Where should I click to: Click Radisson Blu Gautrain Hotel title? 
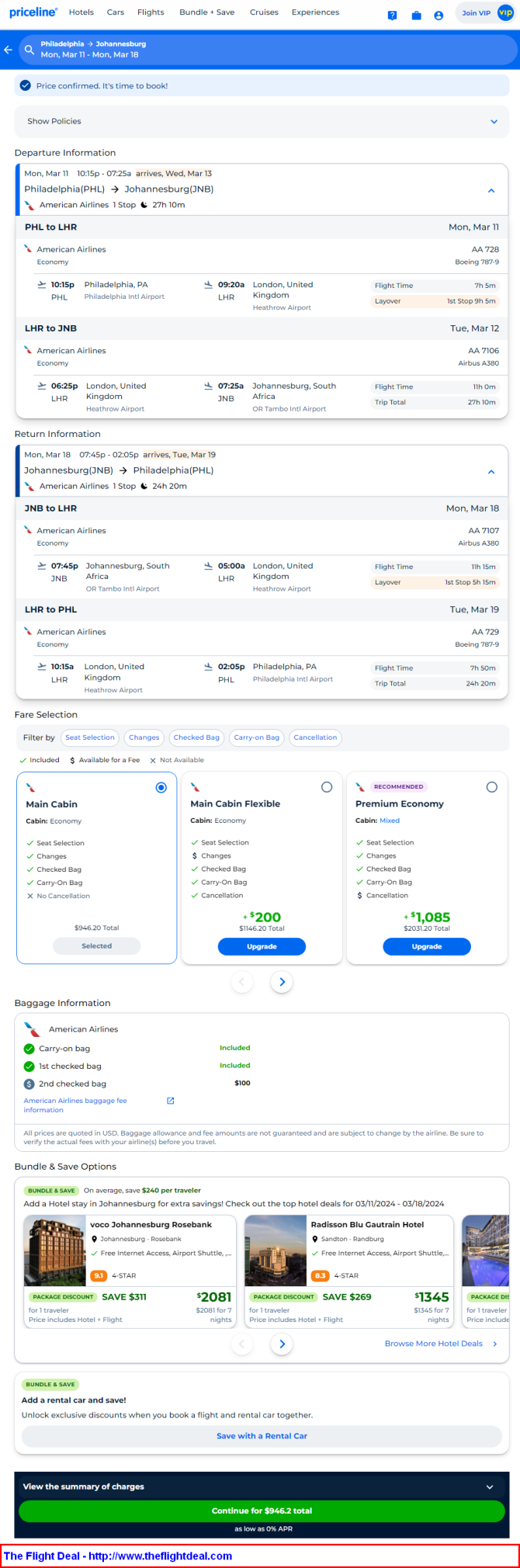368,1225
